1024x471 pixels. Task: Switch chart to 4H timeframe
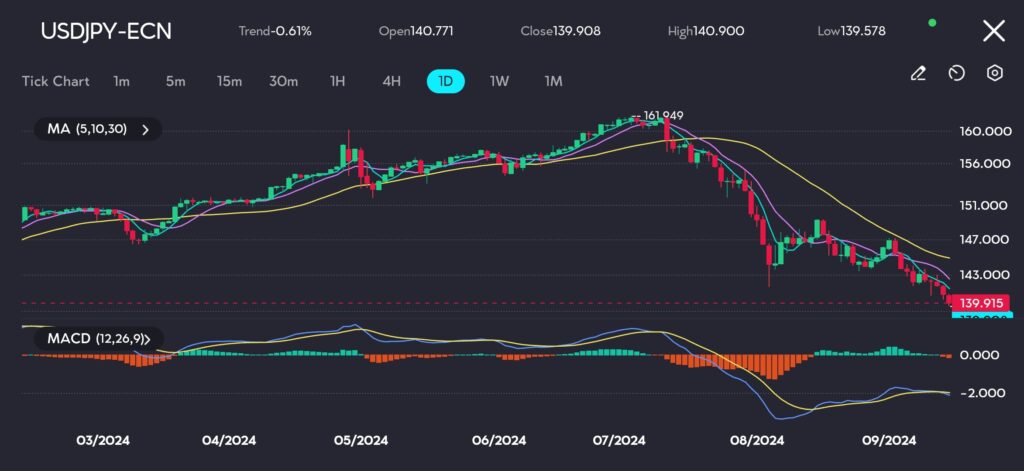pyautogui.click(x=391, y=81)
